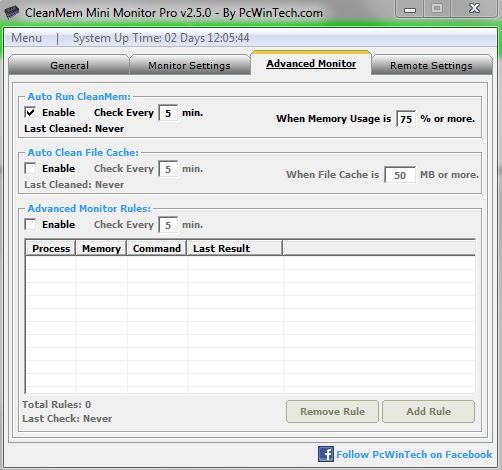Click Last Cleaned: Never under Auto Clean File Cache
502x470 pixels.
74,184
